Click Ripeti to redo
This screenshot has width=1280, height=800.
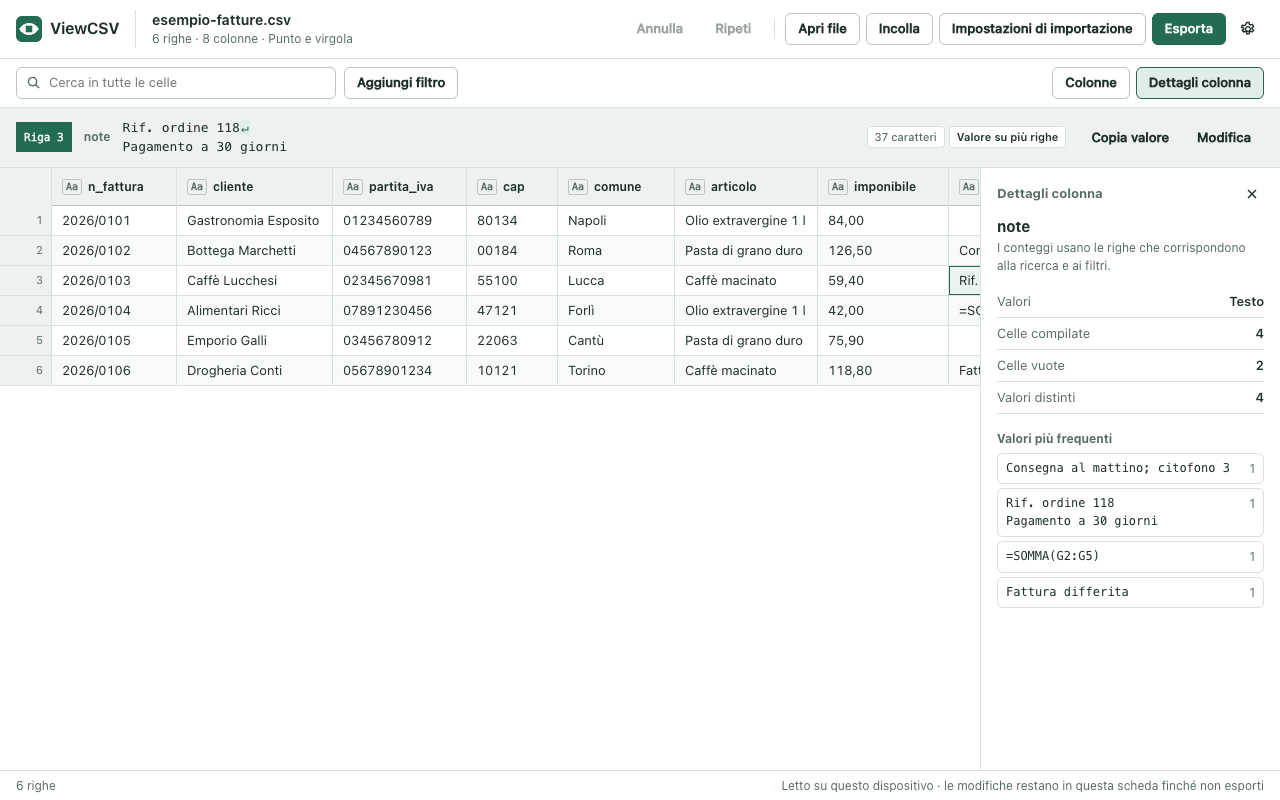tap(733, 29)
